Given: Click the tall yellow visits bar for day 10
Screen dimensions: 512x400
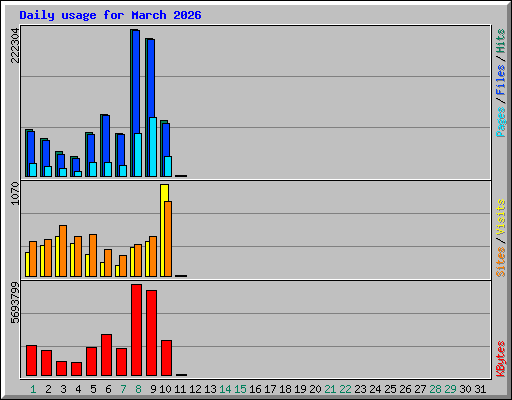Looking at the screenshot, I should click(164, 230).
